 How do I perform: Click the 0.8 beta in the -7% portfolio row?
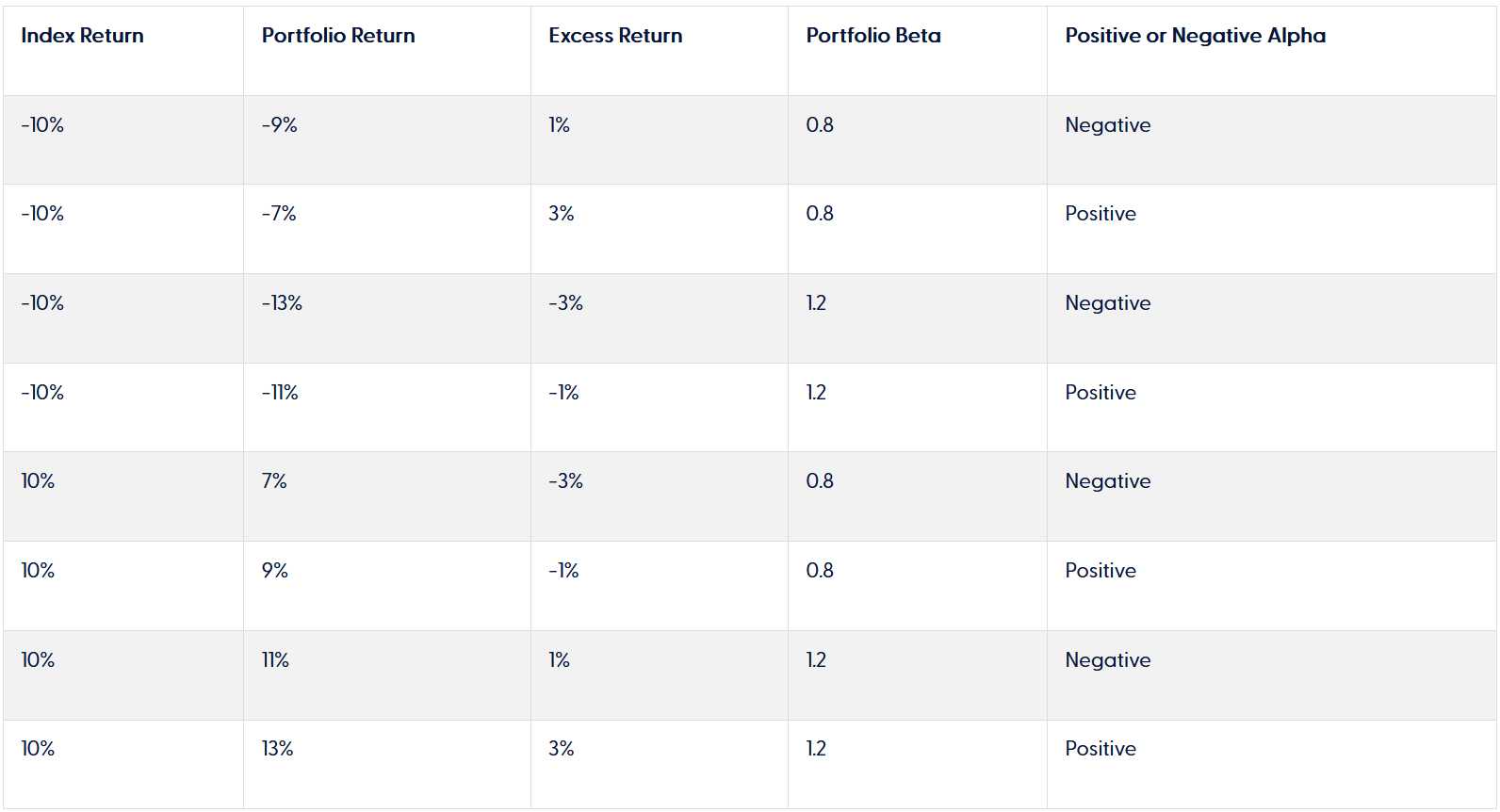pos(819,214)
